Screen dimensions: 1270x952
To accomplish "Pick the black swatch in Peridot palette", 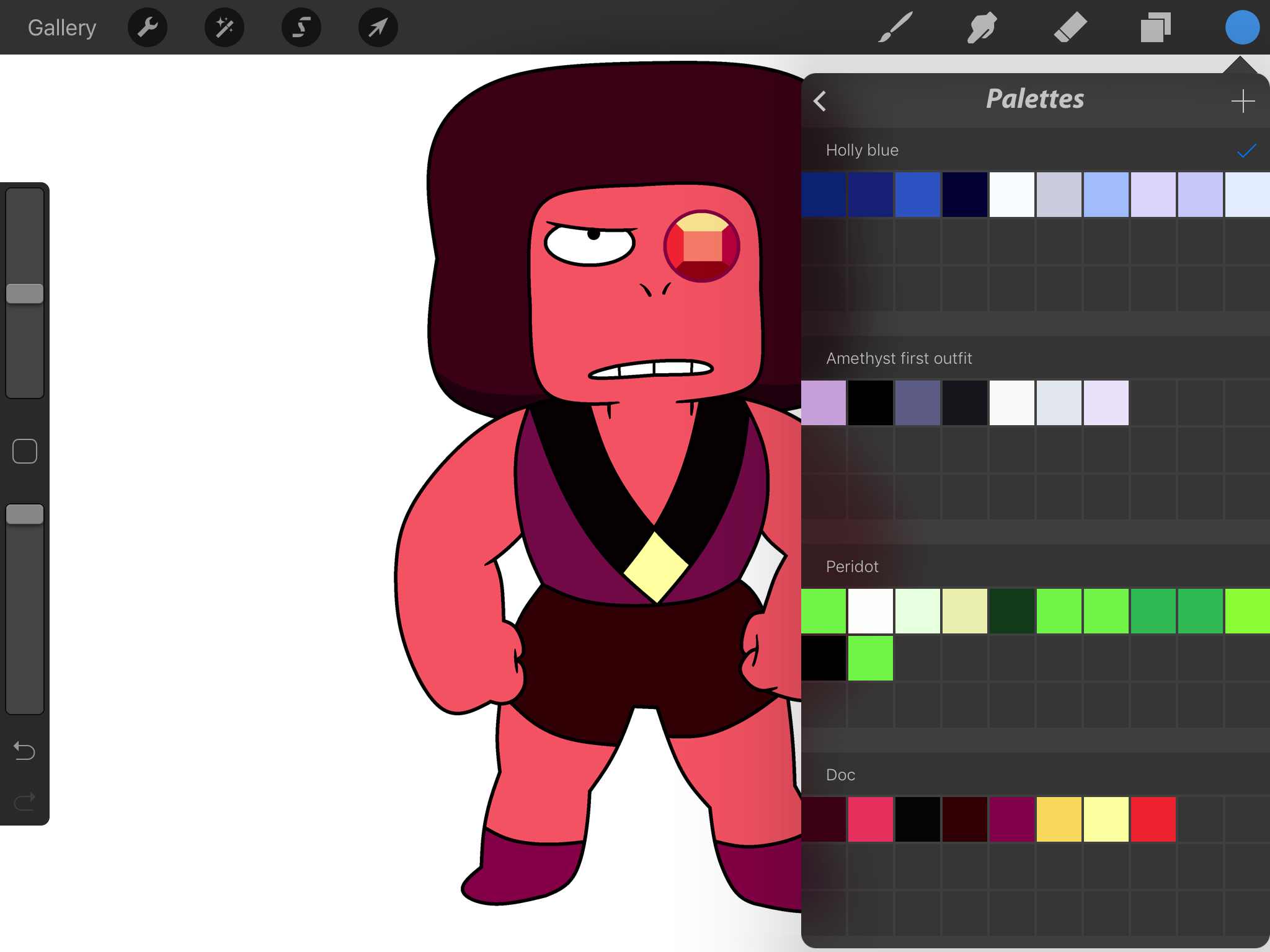I will 824,658.
